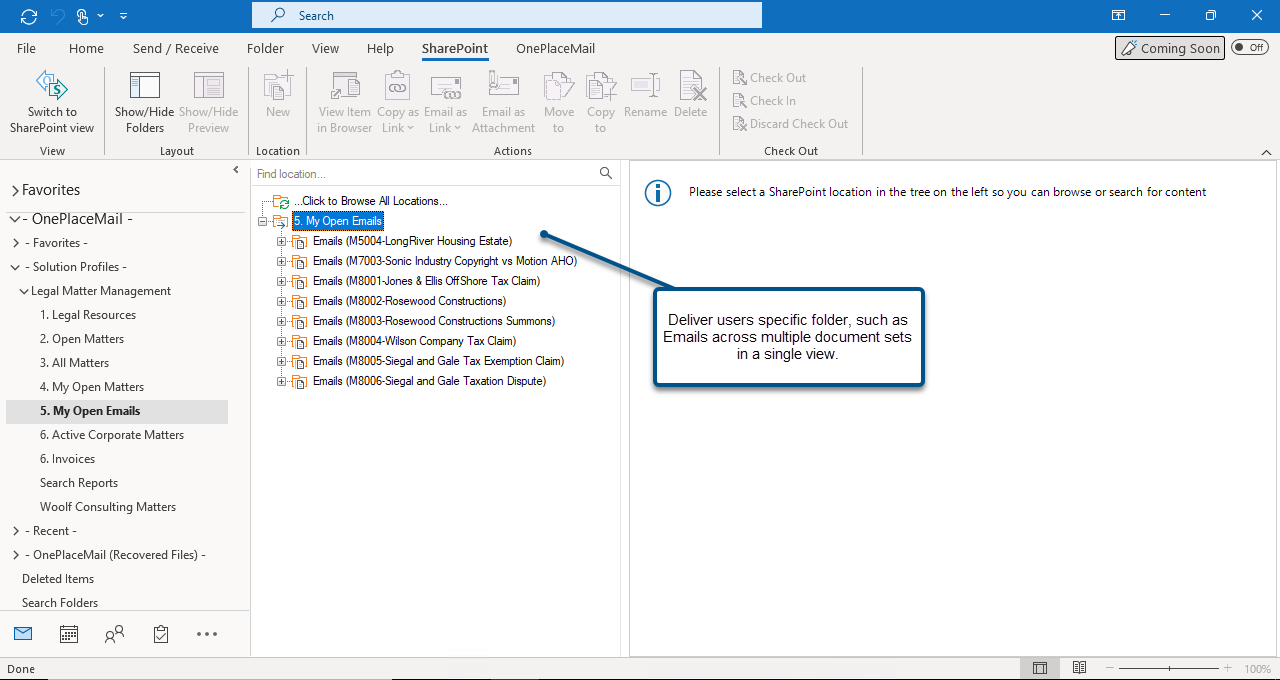Click the Move to ribbon icon
Screen dimensions: 1280x680
tap(559, 86)
